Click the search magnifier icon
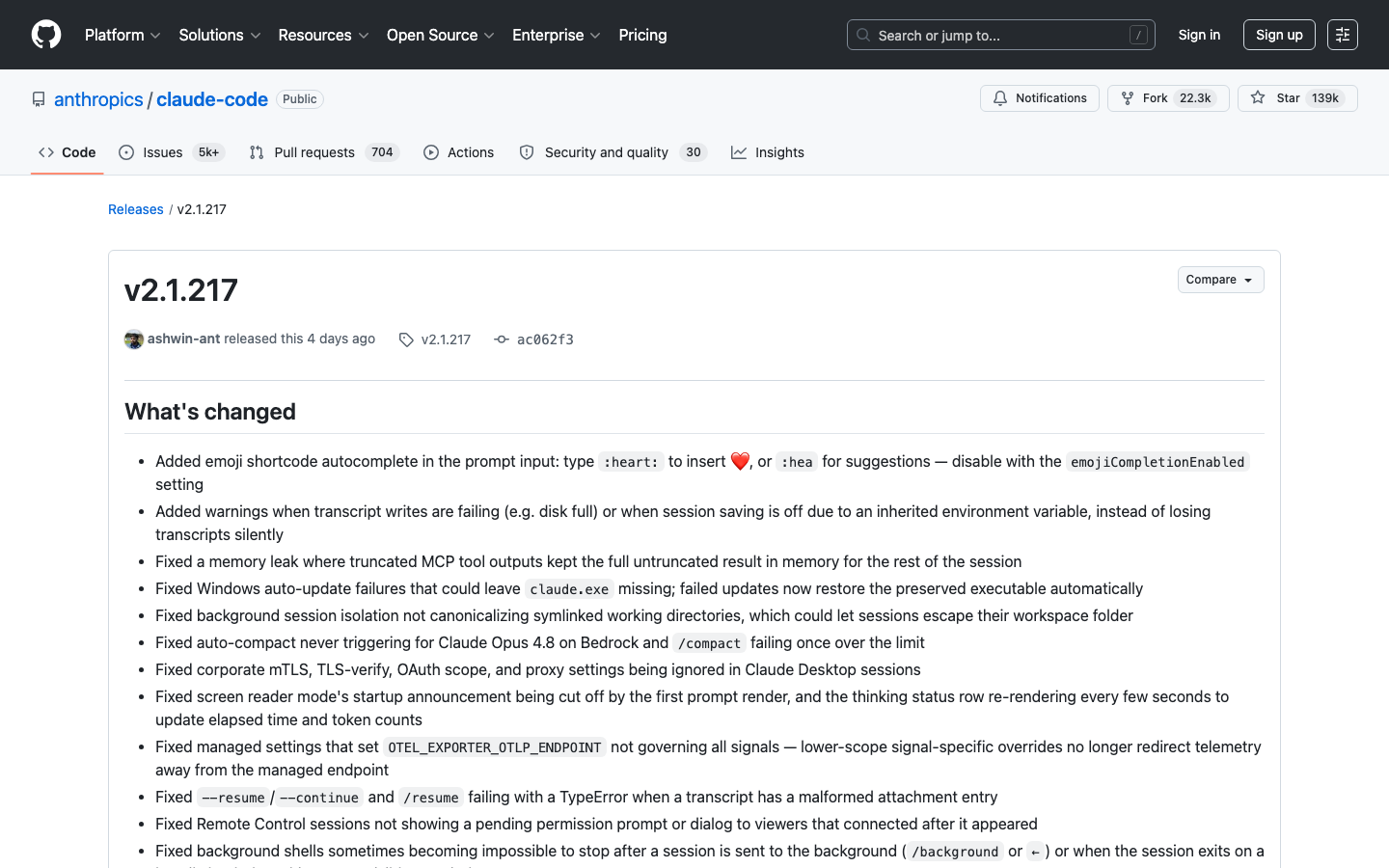 pyautogui.click(x=863, y=35)
